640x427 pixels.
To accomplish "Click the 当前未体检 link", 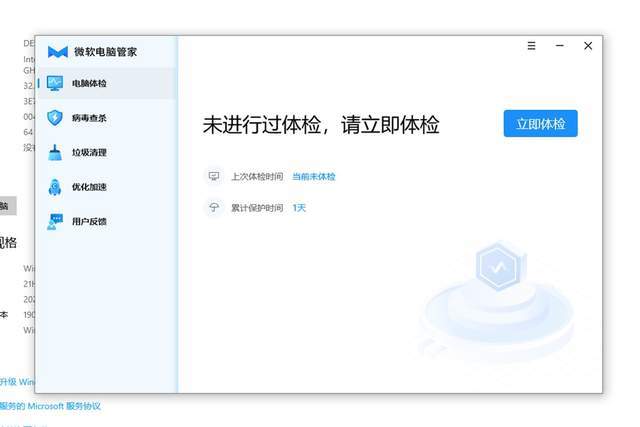I will (x=313, y=176).
